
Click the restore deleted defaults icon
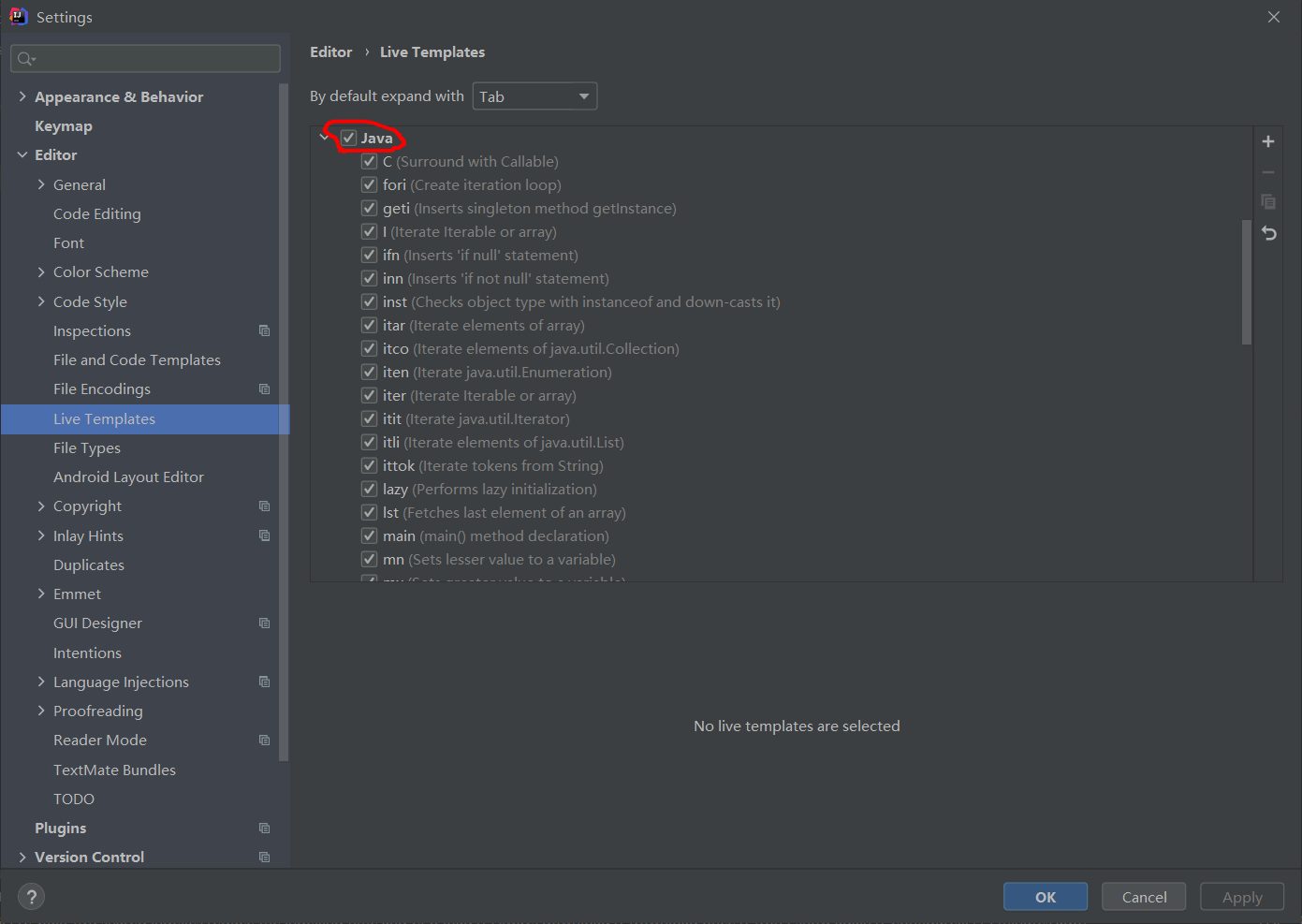click(1268, 233)
